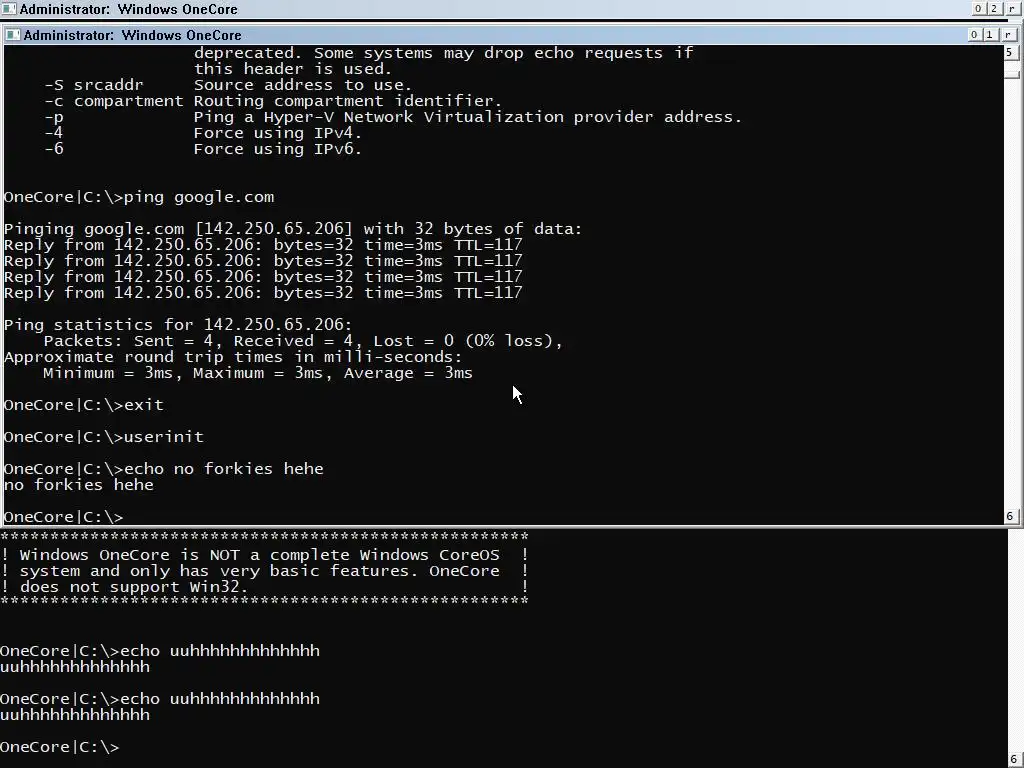Click 'Ping statistics for 142.250.65.206:' line
The width and height of the screenshot is (1024, 768).
pyautogui.click(x=178, y=325)
